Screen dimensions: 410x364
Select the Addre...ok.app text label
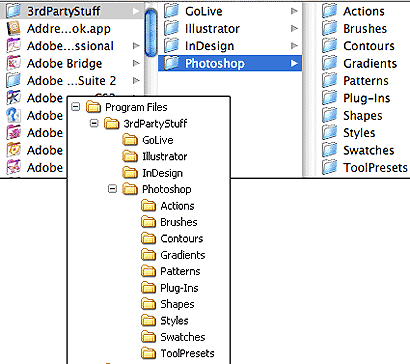(69, 29)
